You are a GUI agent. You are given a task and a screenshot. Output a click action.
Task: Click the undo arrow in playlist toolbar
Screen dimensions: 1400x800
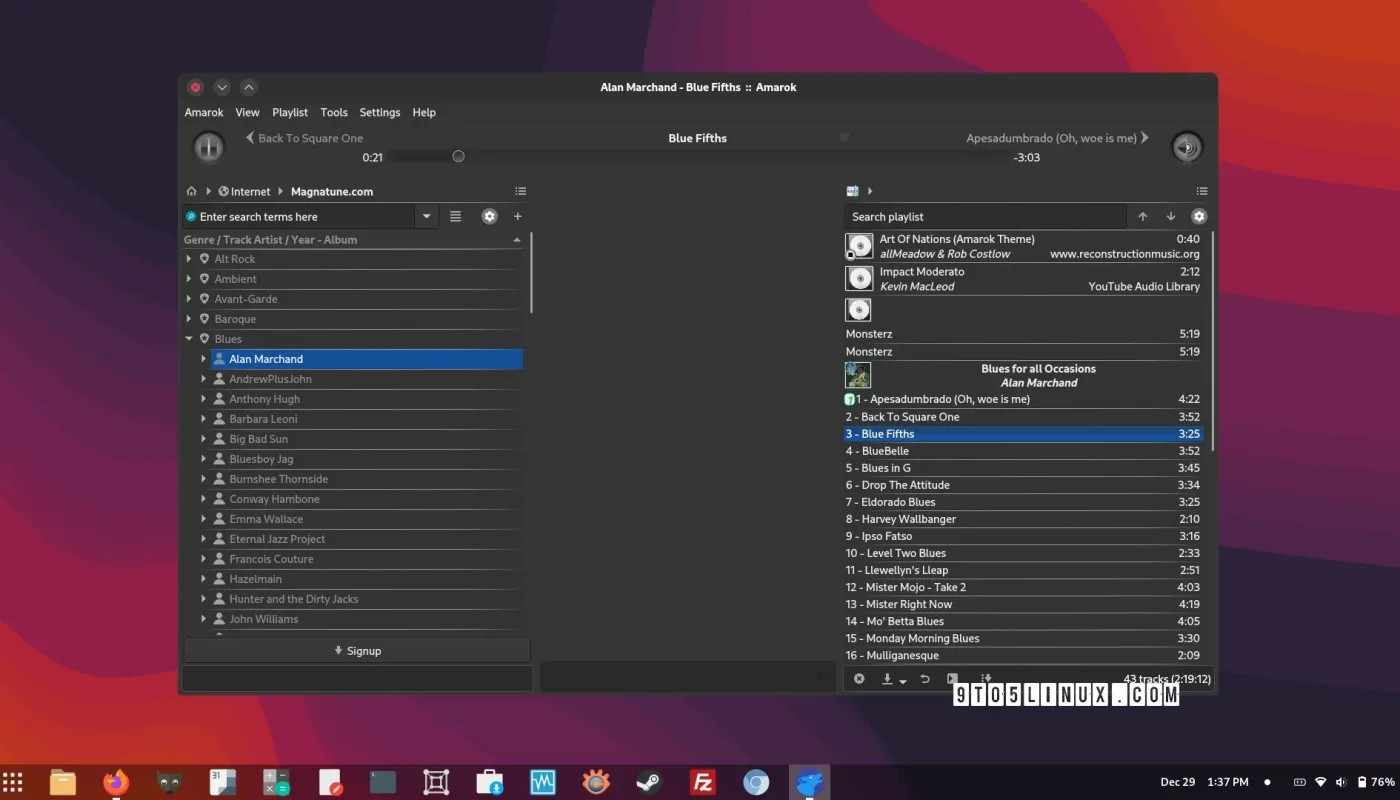(x=925, y=679)
